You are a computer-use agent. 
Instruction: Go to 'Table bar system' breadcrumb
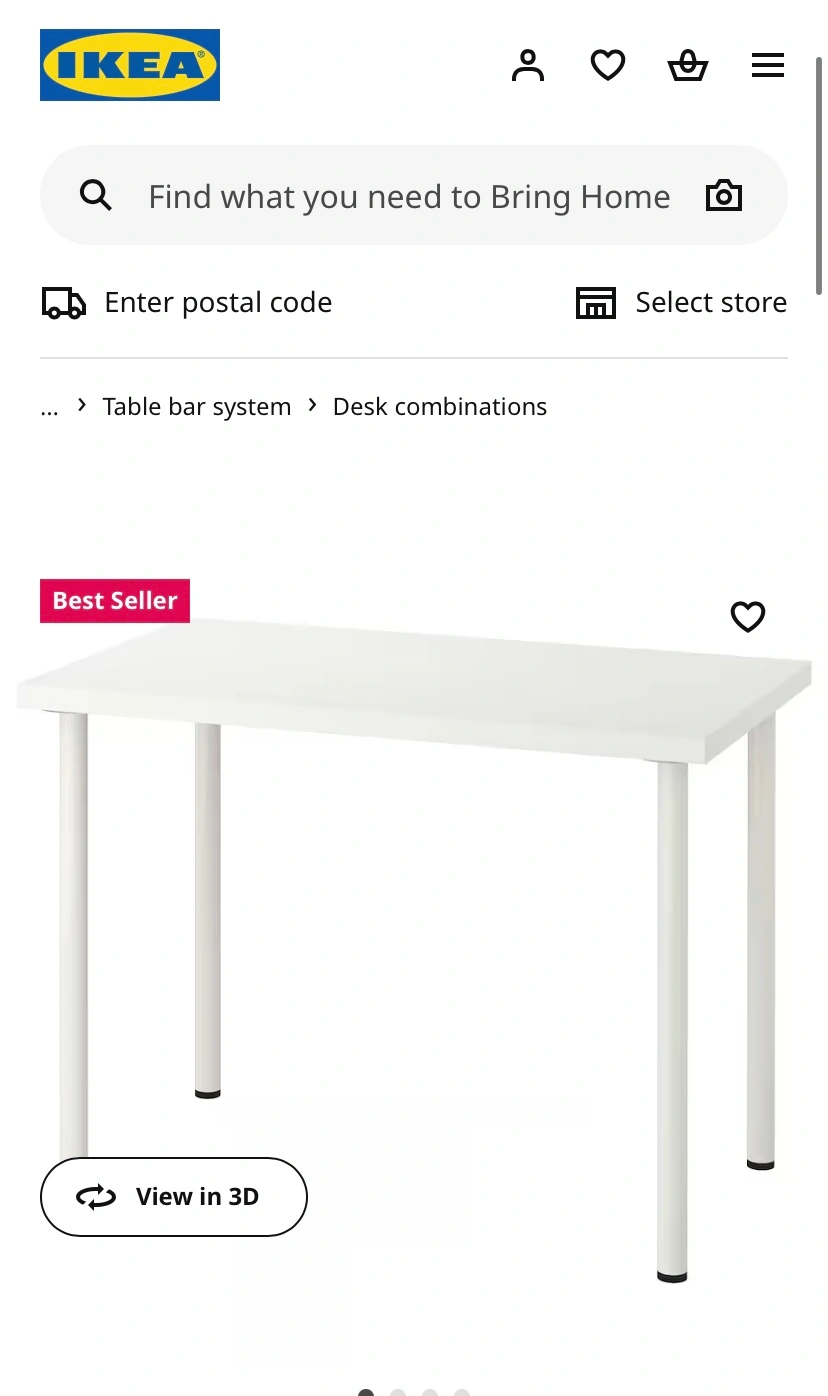(197, 407)
